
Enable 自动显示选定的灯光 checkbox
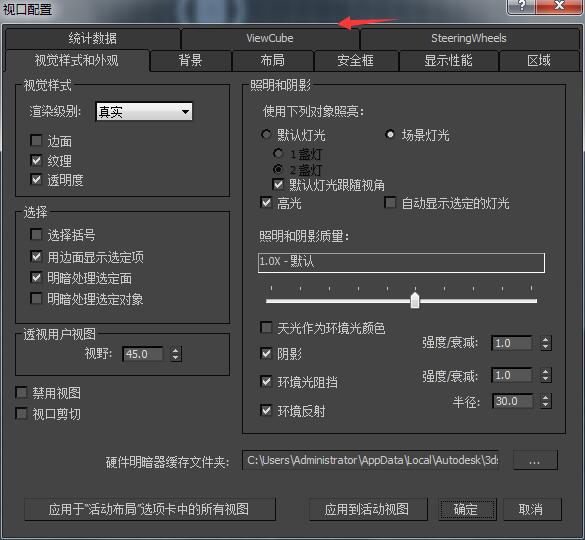390,203
